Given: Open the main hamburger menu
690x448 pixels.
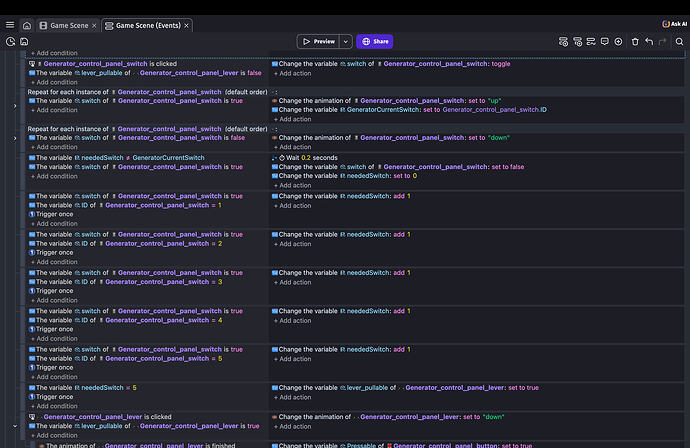Looking at the screenshot, I should 10,25.
